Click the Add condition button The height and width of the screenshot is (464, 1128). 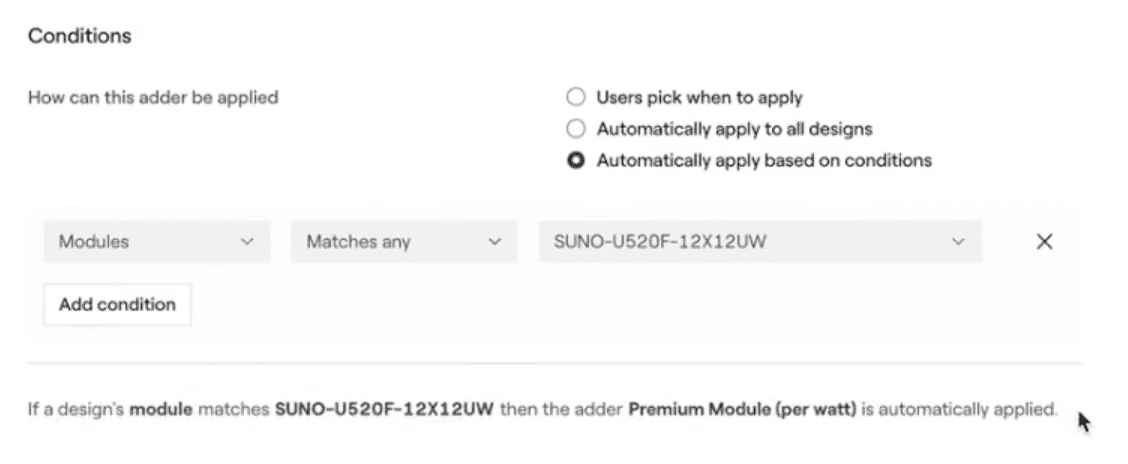pyautogui.click(x=117, y=304)
